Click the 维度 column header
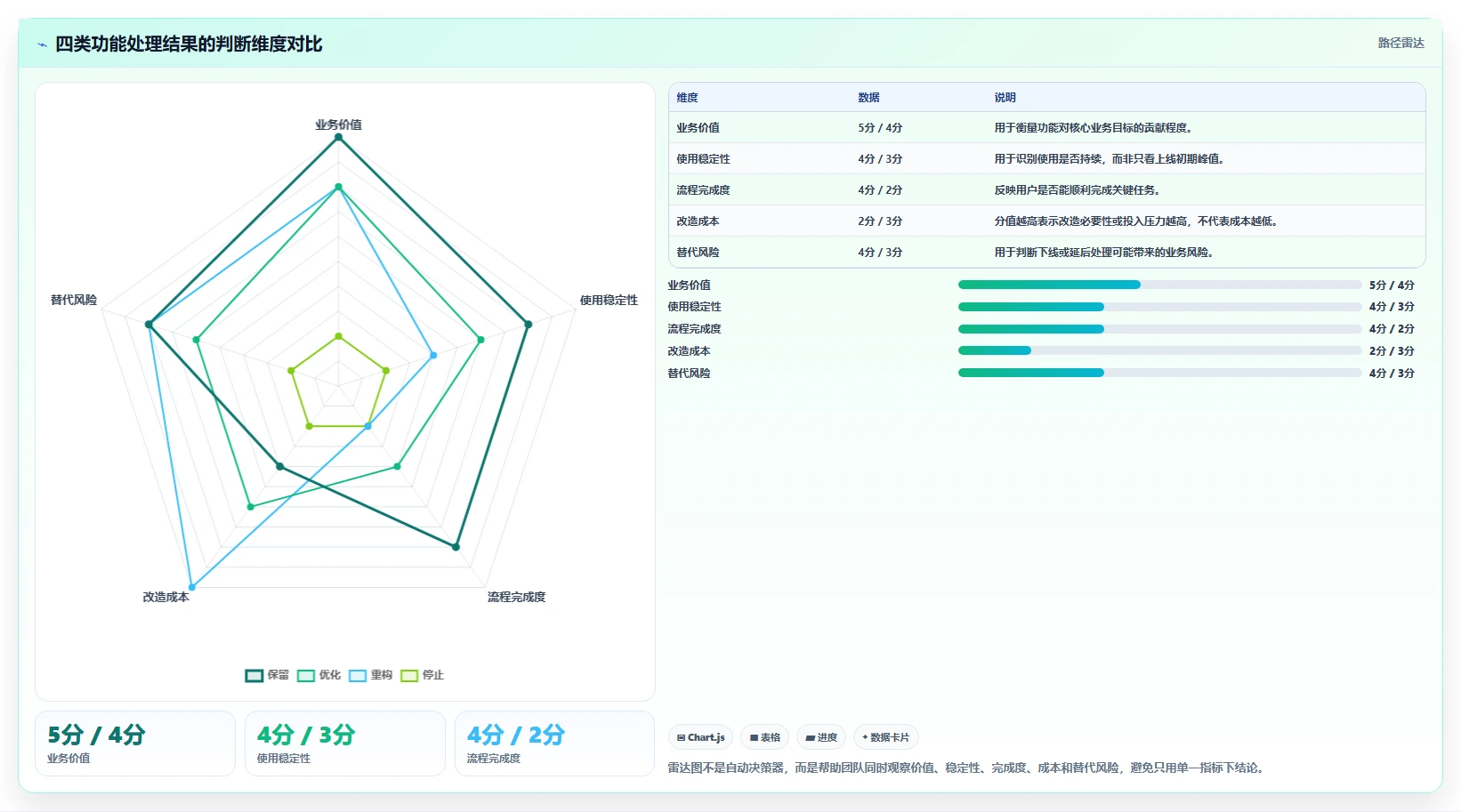The height and width of the screenshot is (812, 1461). pos(687,98)
